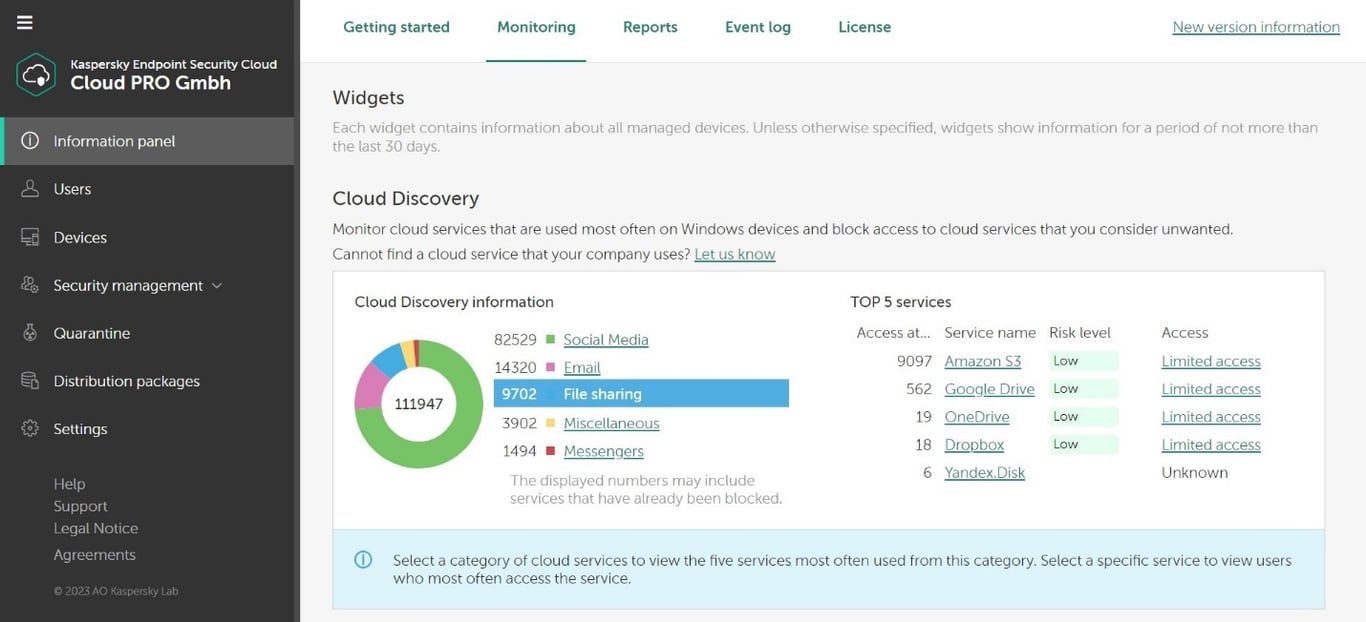Open Limited access settings for Dropbox
This screenshot has width=1366, height=622.
click(1211, 444)
